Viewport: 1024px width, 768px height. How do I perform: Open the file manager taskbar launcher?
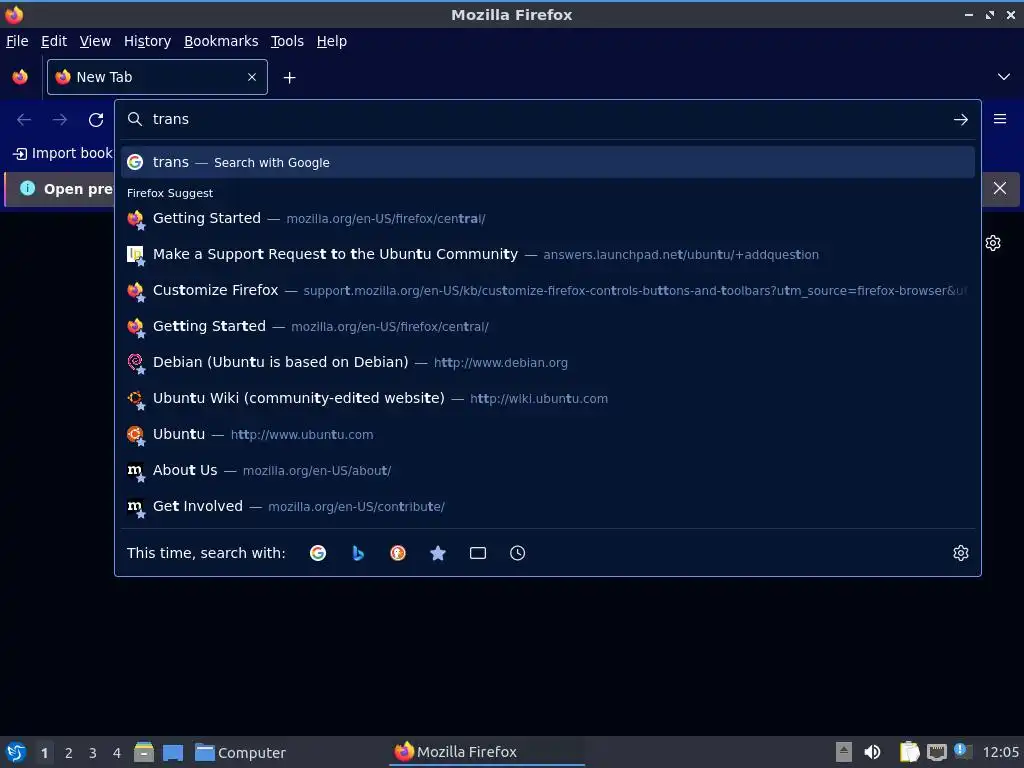144,752
